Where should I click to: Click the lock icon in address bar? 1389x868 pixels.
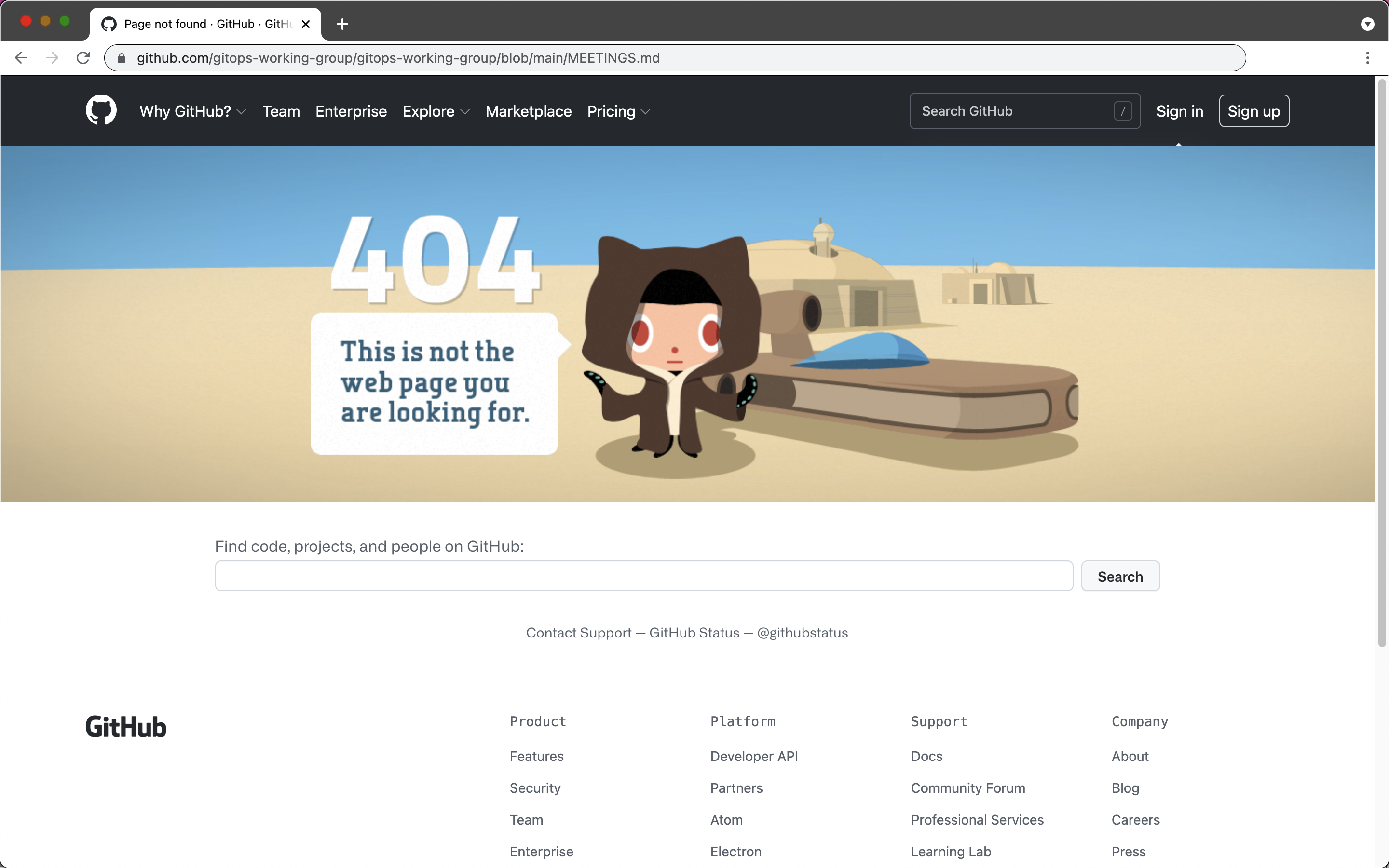122,58
